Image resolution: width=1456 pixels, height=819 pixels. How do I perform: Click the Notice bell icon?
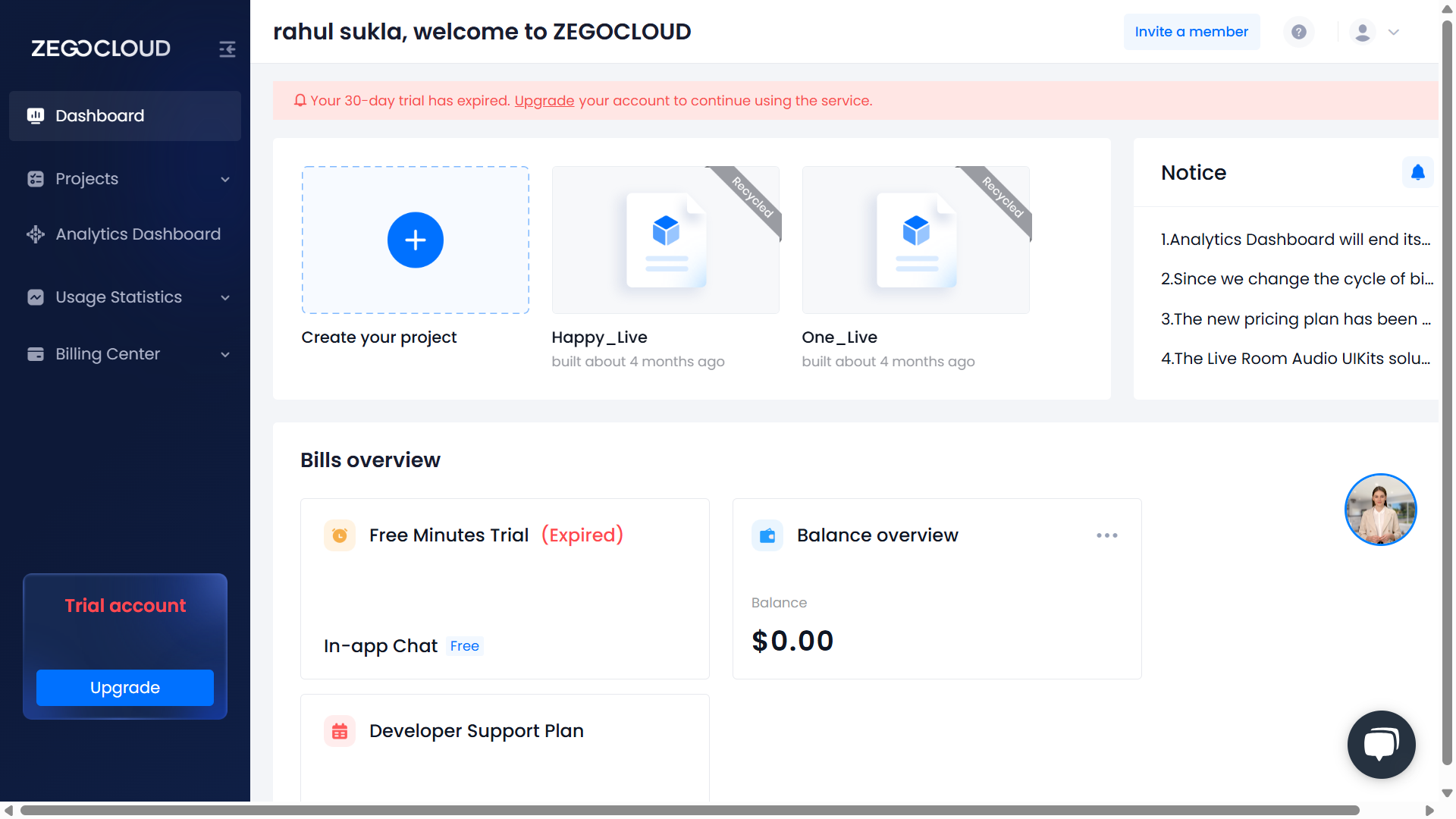[1417, 173]
